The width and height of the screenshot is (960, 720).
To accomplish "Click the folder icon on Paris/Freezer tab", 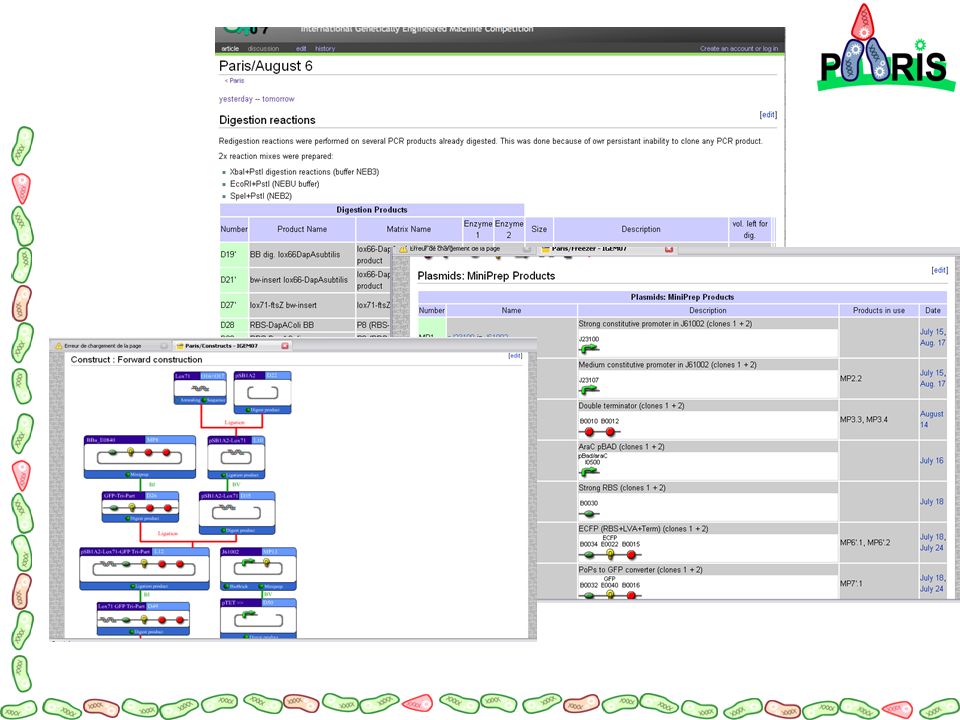I will click(x=545, y=249).
